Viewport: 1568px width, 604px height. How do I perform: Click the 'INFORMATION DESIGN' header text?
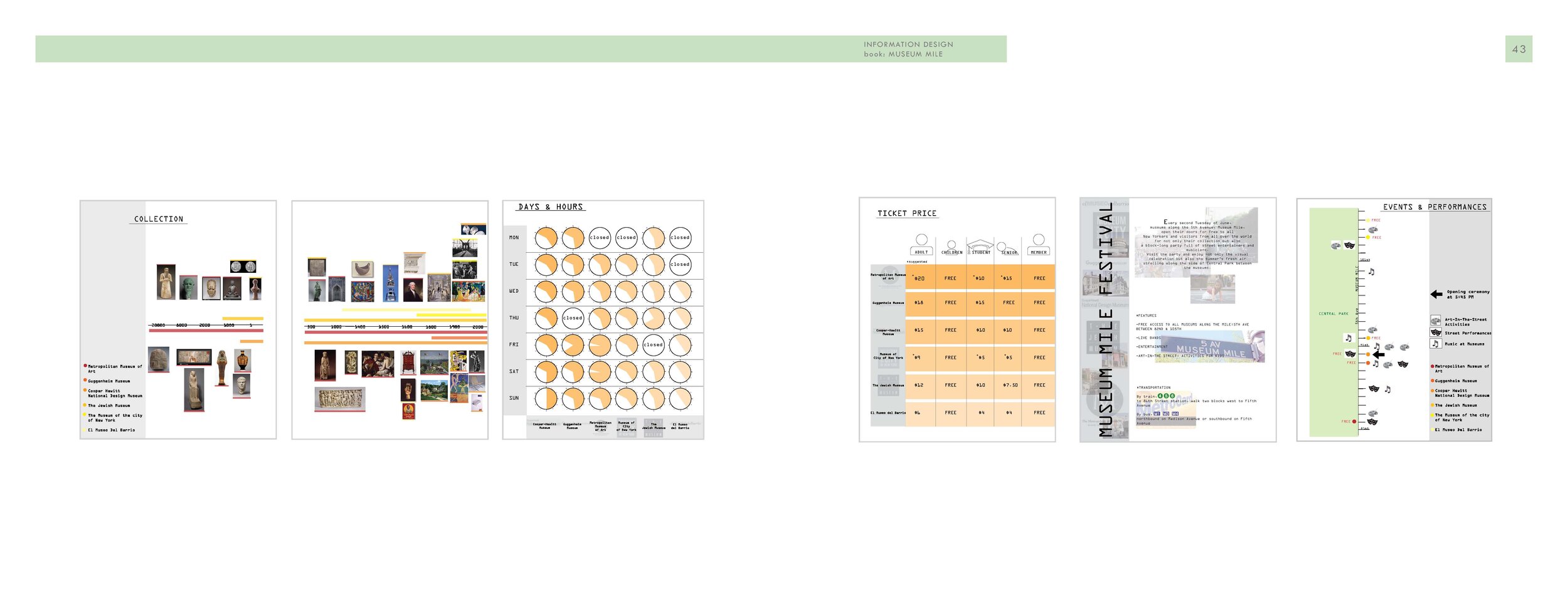[x=908, y=45]
